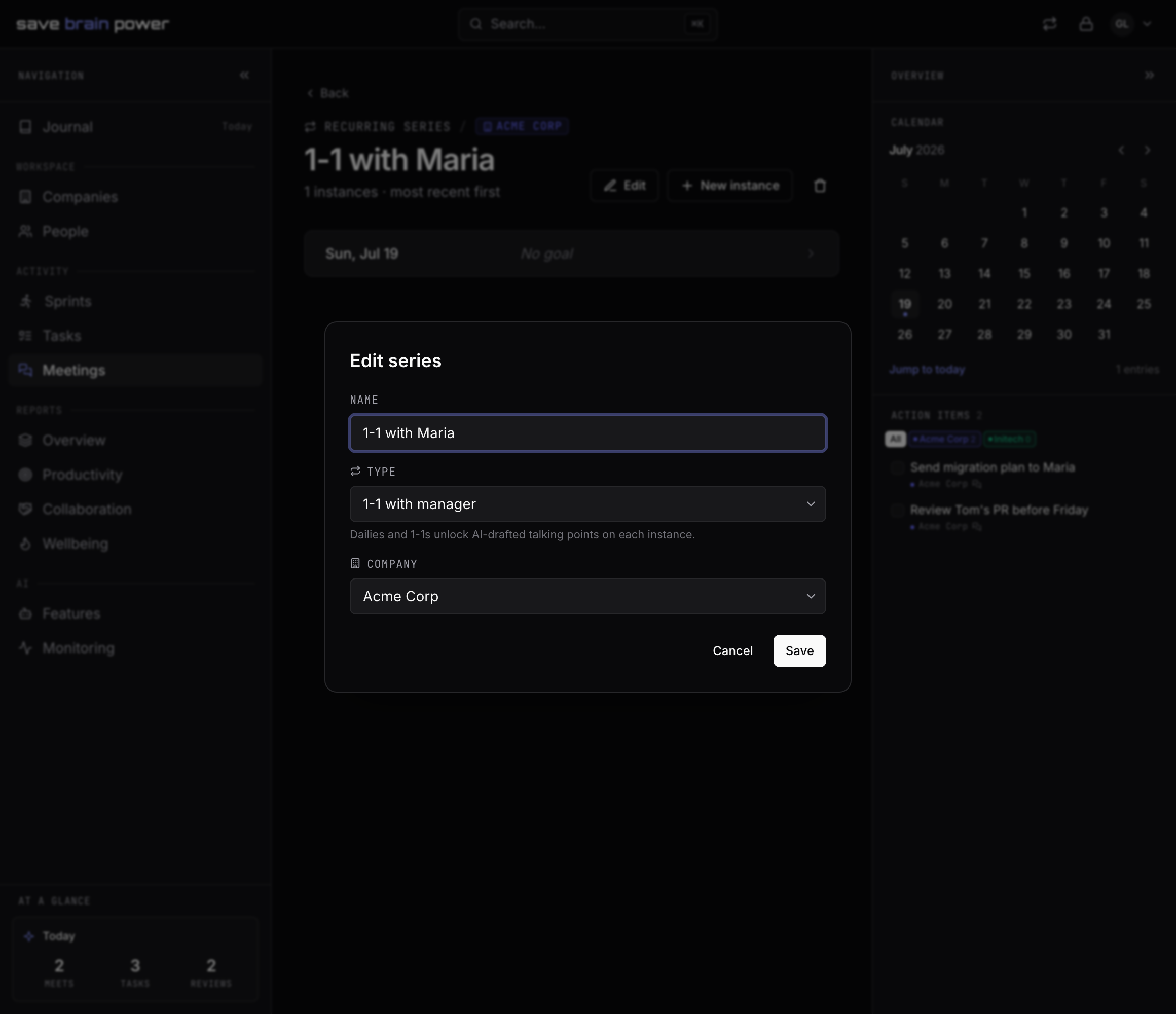The image size is (1176, 1014).
Task: Click the Today at-a-glance card
Action: click(135, 958)
